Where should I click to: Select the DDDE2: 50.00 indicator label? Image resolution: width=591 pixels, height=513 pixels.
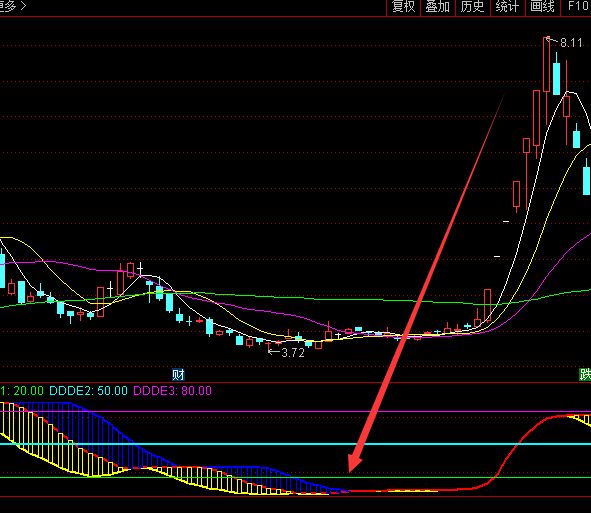point(89,391)
